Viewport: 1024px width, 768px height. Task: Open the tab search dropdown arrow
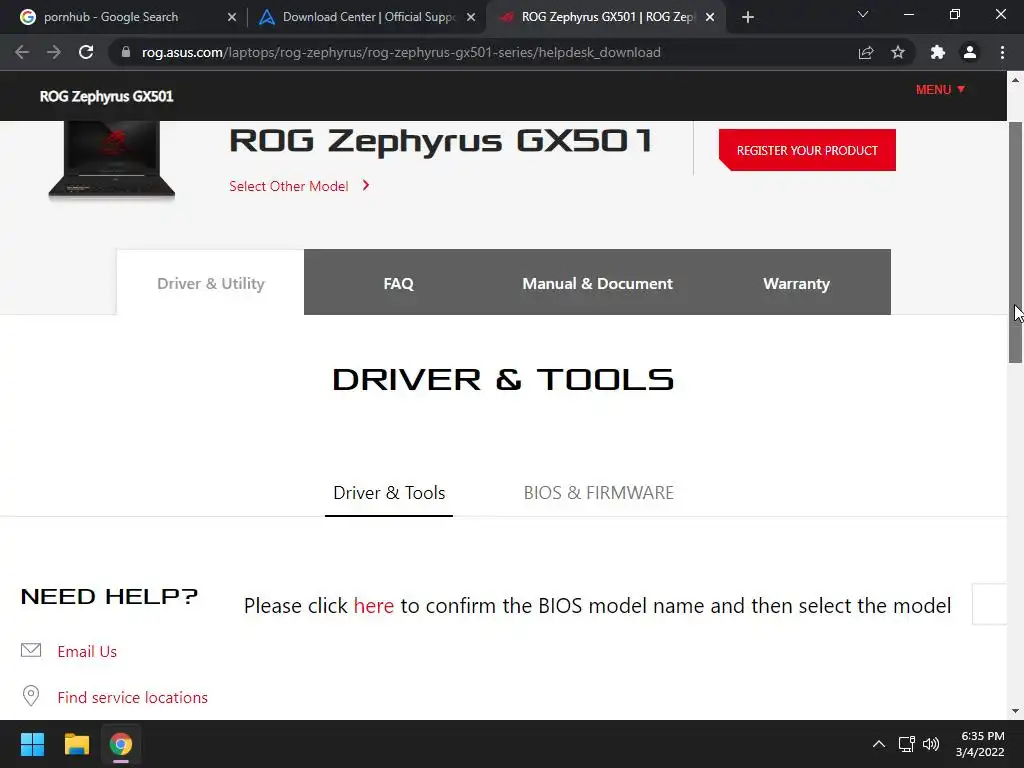[x=863, y=14]
